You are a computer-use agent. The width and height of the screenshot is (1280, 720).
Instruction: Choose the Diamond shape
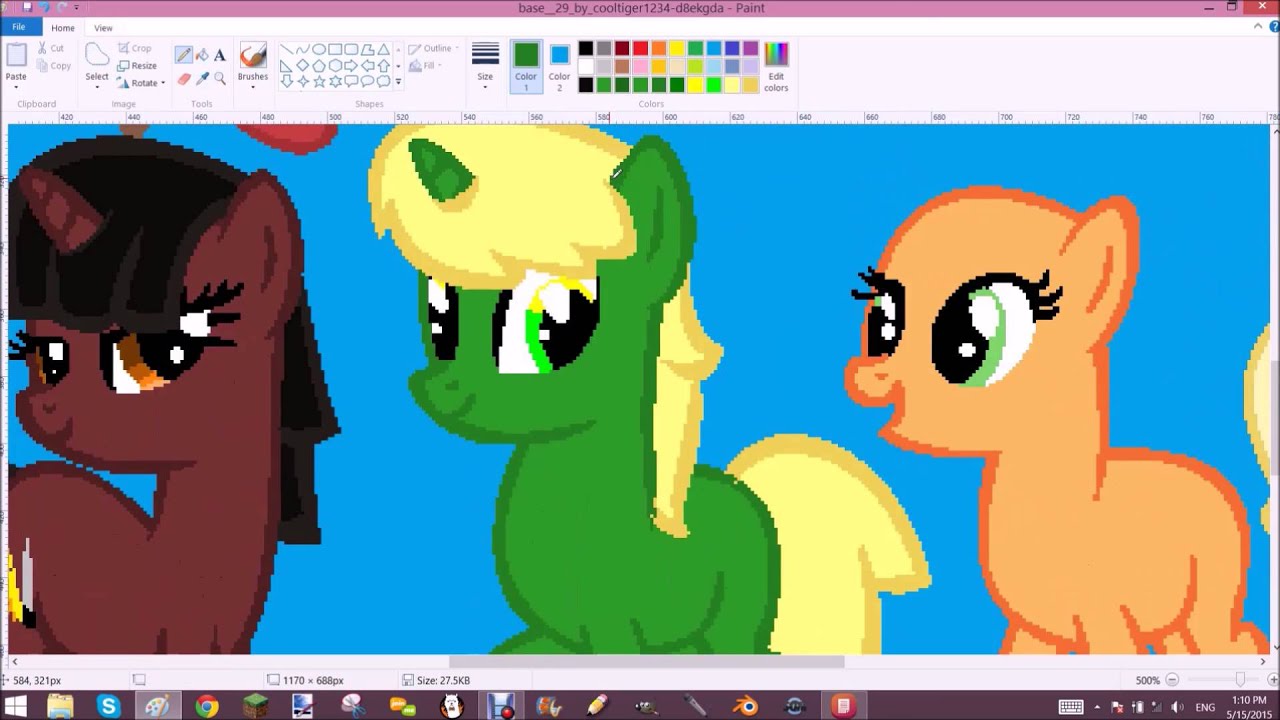pyautogui.click(x=303, y=65)
